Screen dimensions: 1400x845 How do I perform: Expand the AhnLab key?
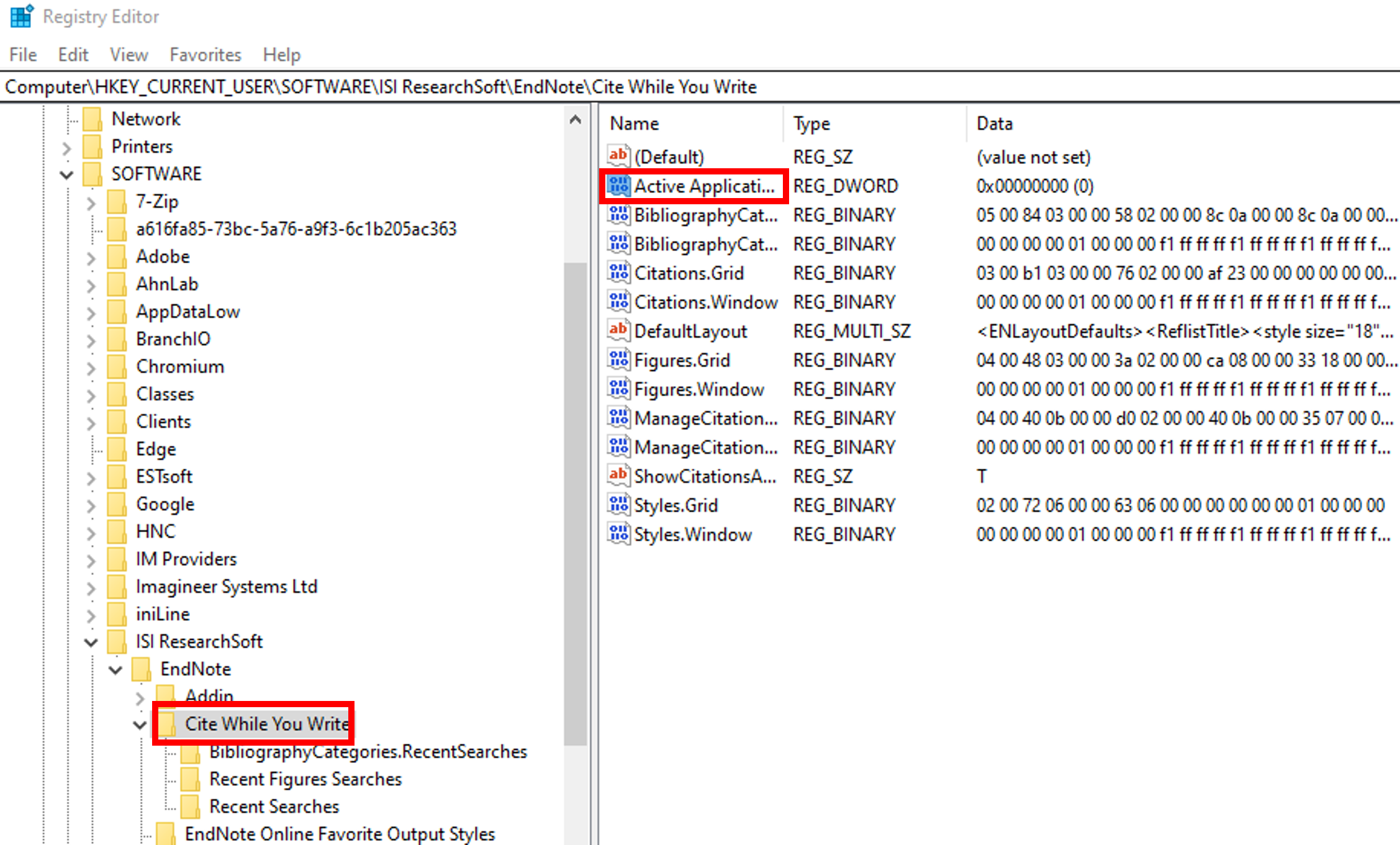tap(91, 285)
